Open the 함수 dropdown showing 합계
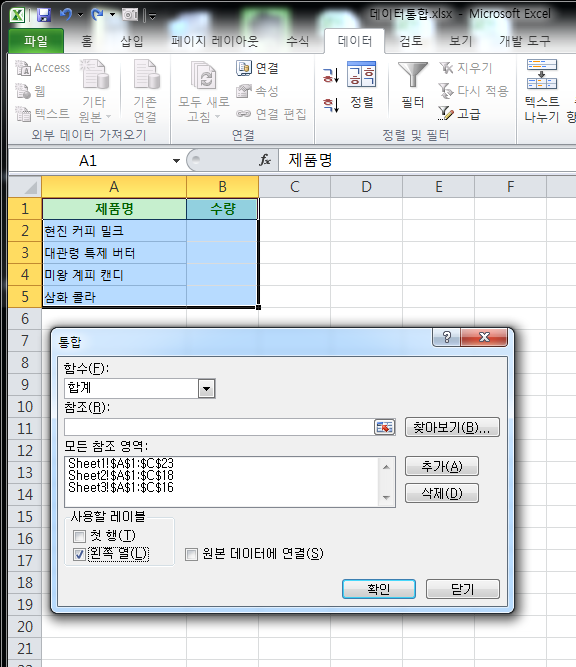 [x=206, y=388]
